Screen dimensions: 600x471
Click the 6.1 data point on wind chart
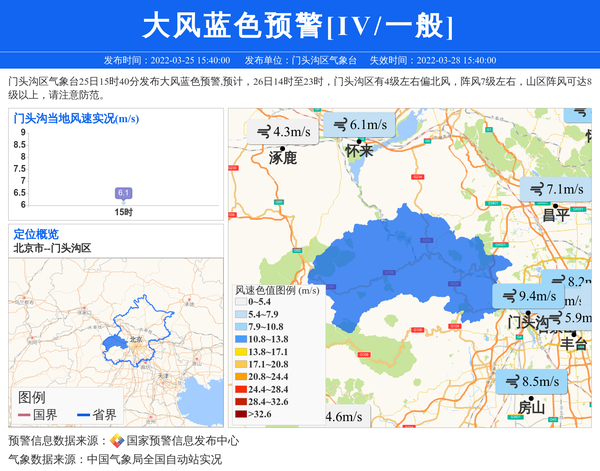pyautogui.click(x=123, y=193)
